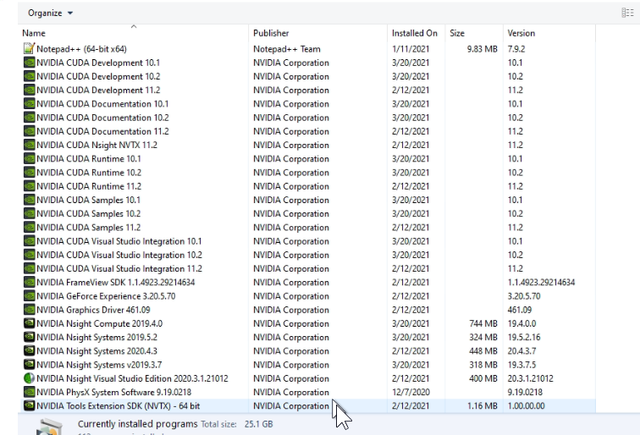The width and height of the screenshot is (640, 435).
Task: Click the Notepad++ (64-bit x64) icon
Action: [x=29, y=49]
